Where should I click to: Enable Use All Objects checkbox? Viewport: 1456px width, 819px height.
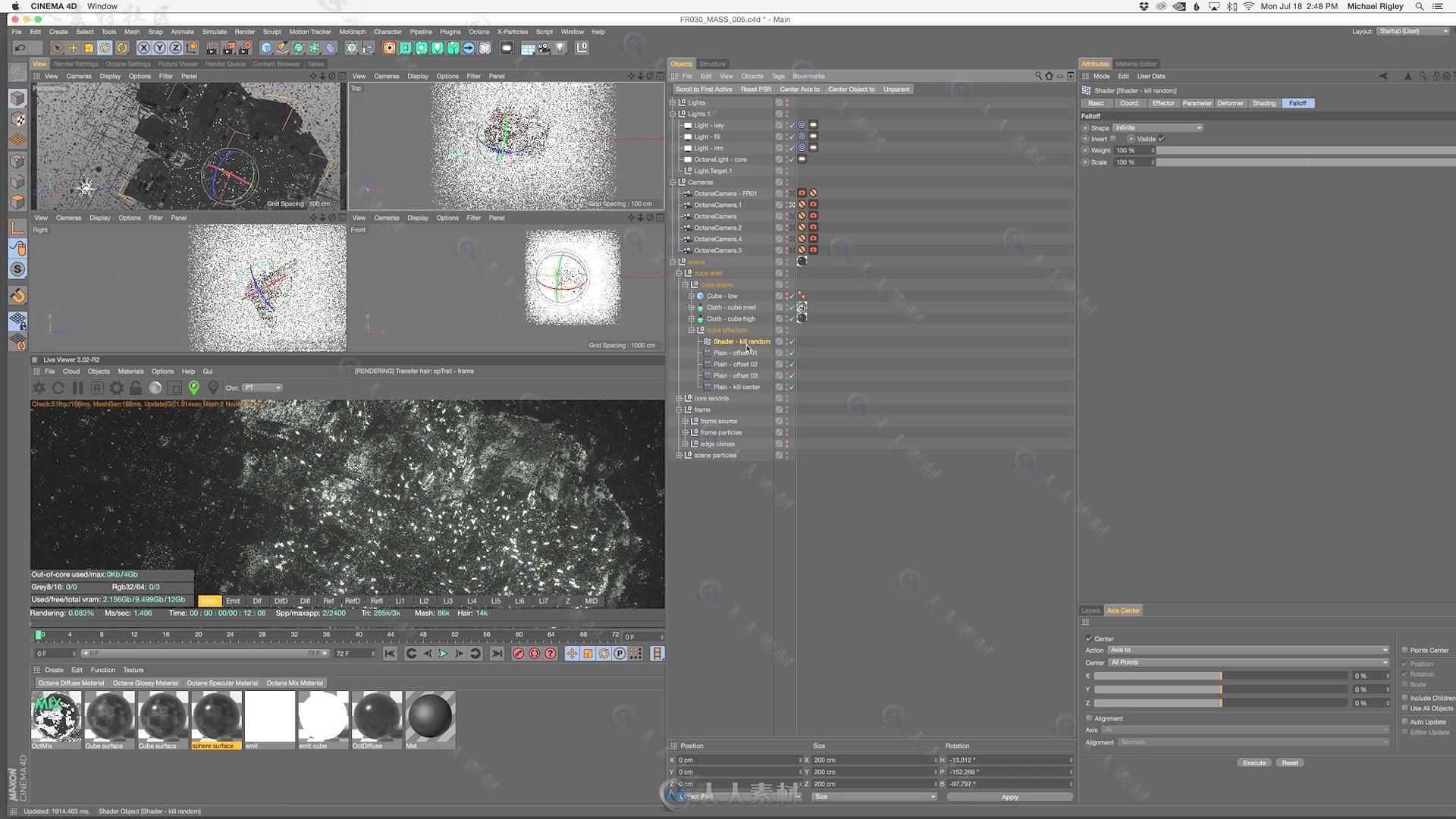pyautogui.click(x=1404, y=708)
